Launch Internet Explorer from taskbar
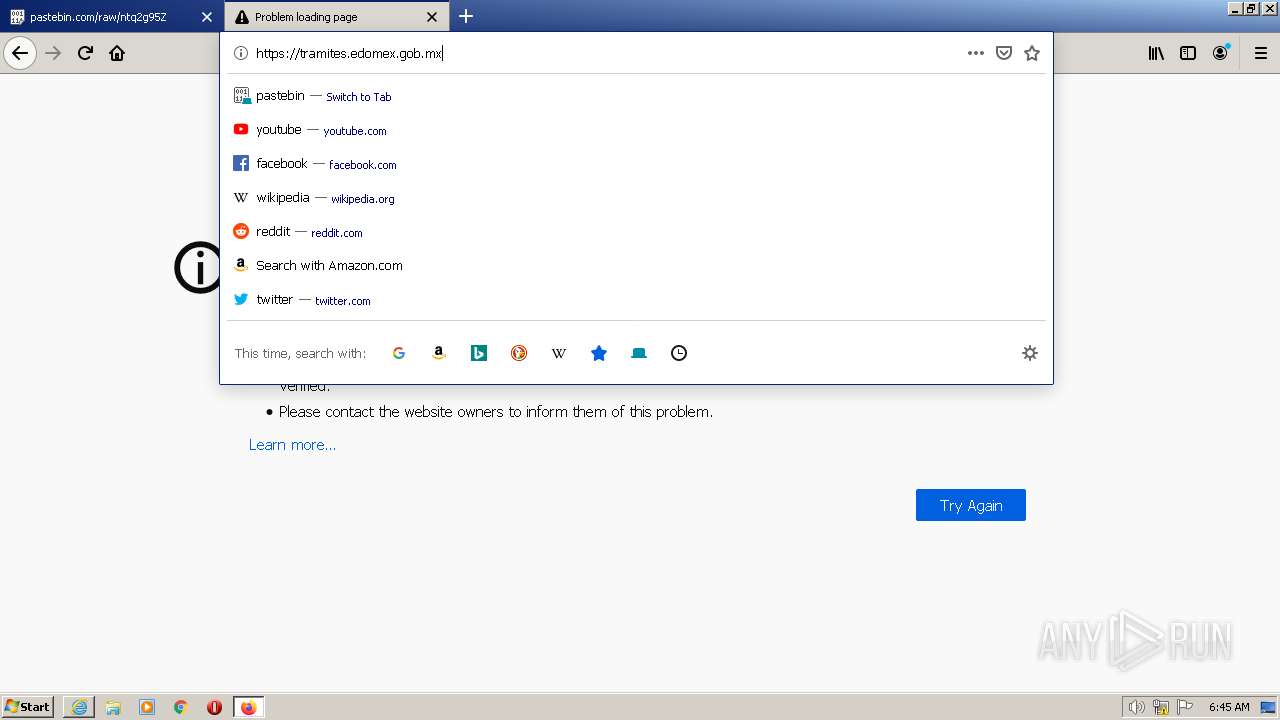 [x=79, y=707]
